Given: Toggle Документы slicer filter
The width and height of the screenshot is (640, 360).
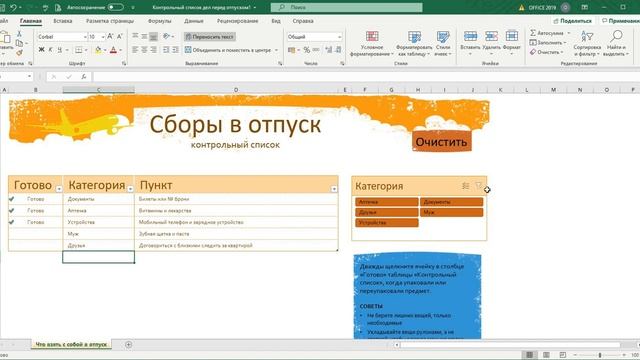Looking at the screenshot, I should point(451,202).
